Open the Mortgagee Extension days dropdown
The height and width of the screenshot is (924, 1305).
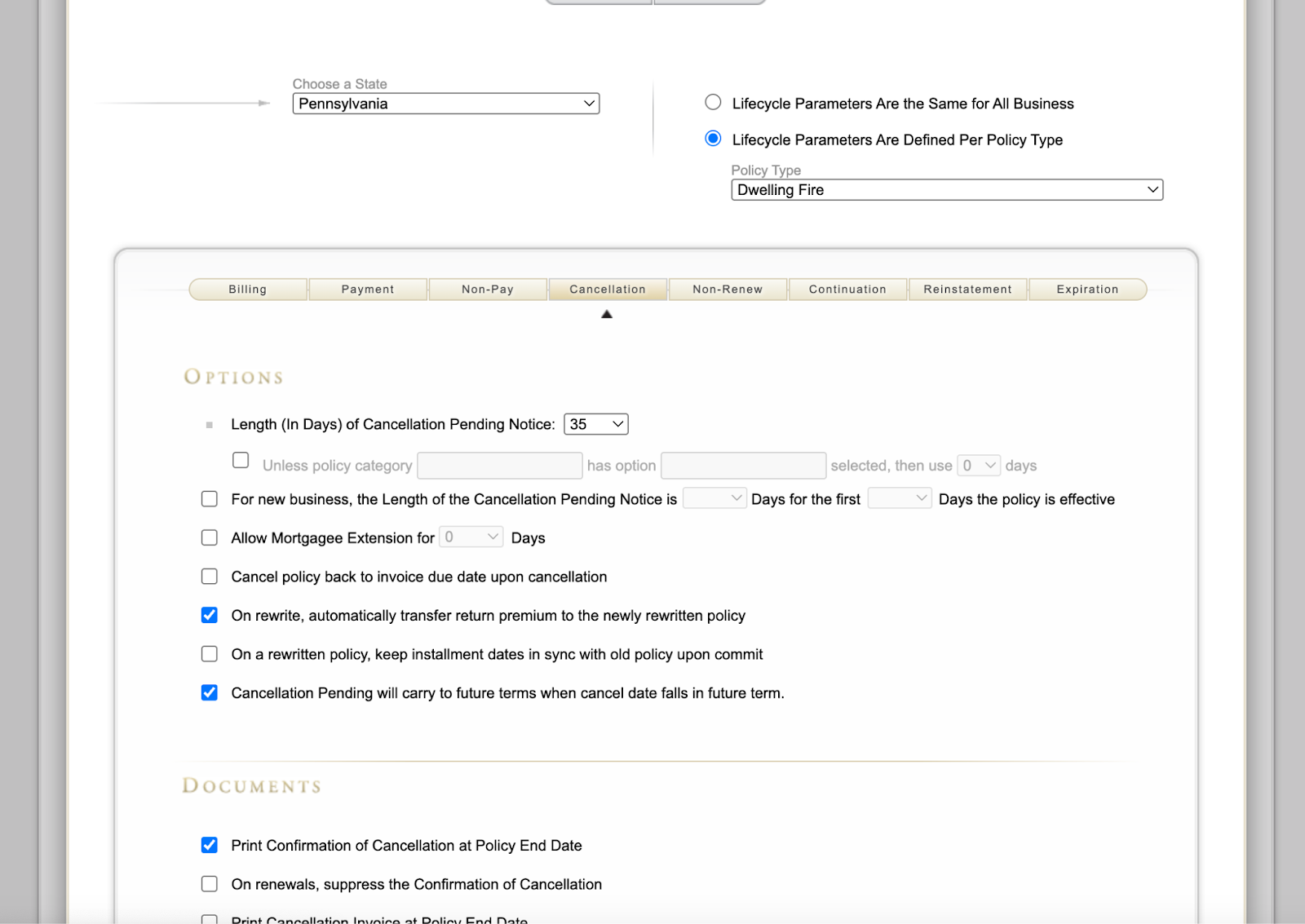[471, 537]
